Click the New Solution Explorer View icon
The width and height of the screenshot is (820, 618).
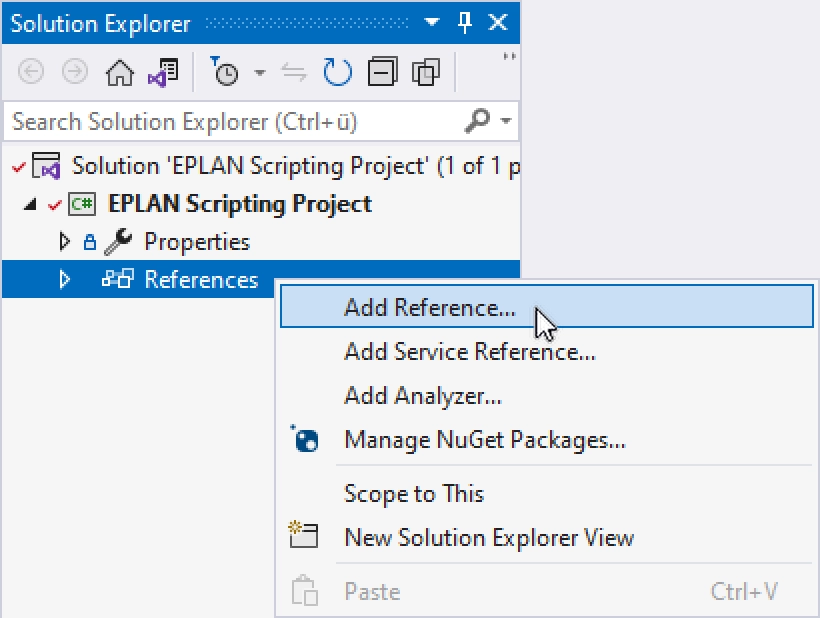(304, 535)
